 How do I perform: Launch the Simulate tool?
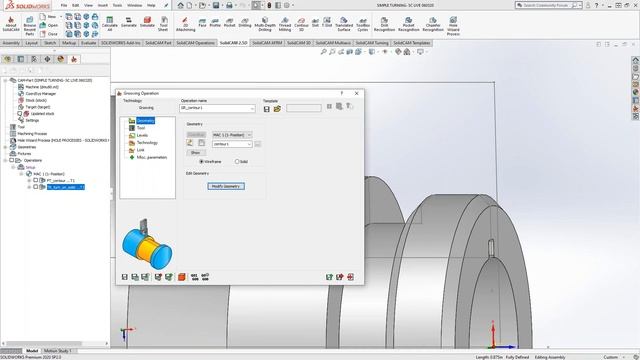tap(147, 22)
